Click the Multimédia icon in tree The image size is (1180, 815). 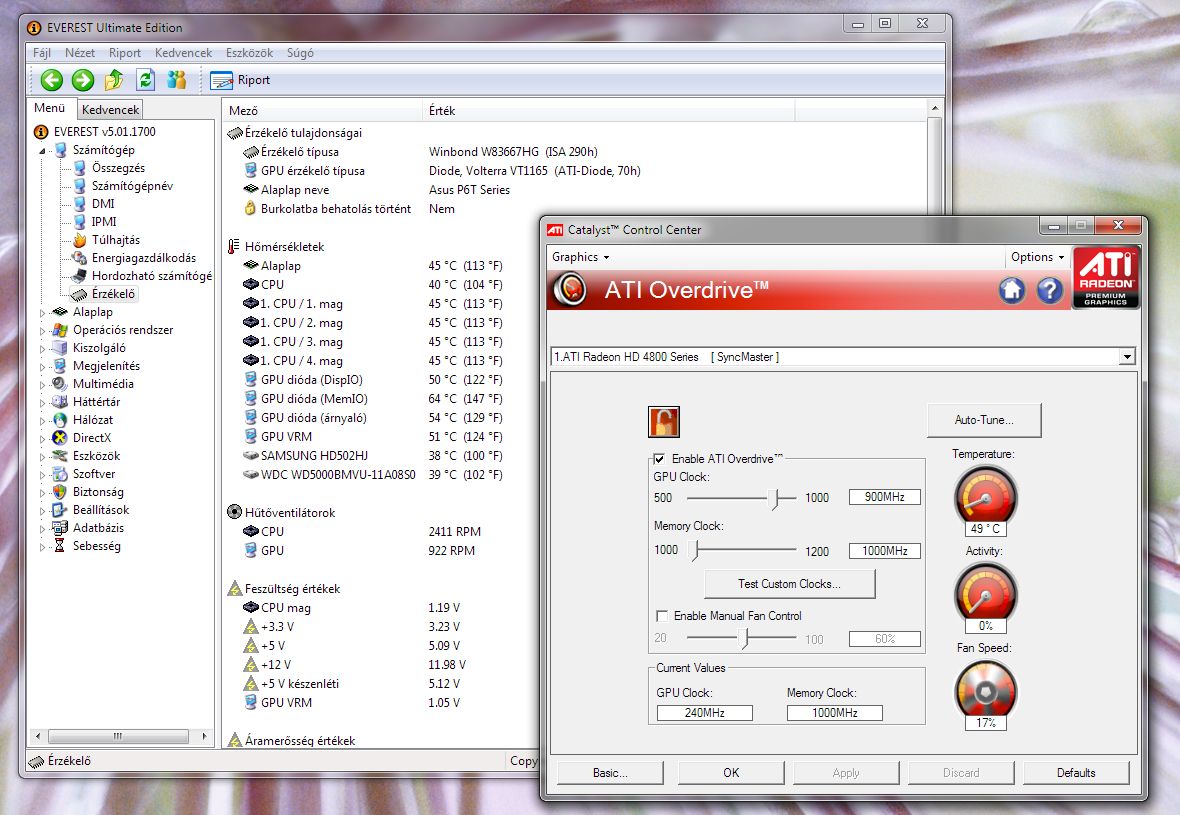click(x=60, y=384)
